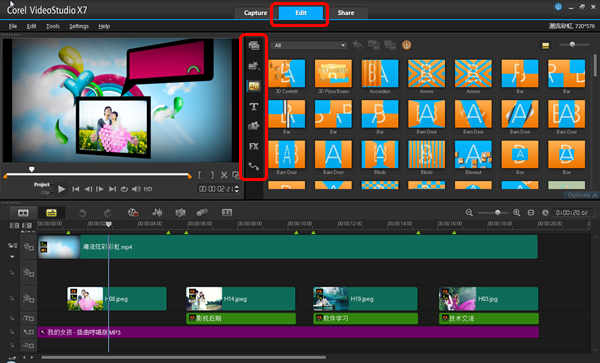Adjust timecode stepper arrows
The height and width of the screenshot is (363, 600).
point(236,189)
